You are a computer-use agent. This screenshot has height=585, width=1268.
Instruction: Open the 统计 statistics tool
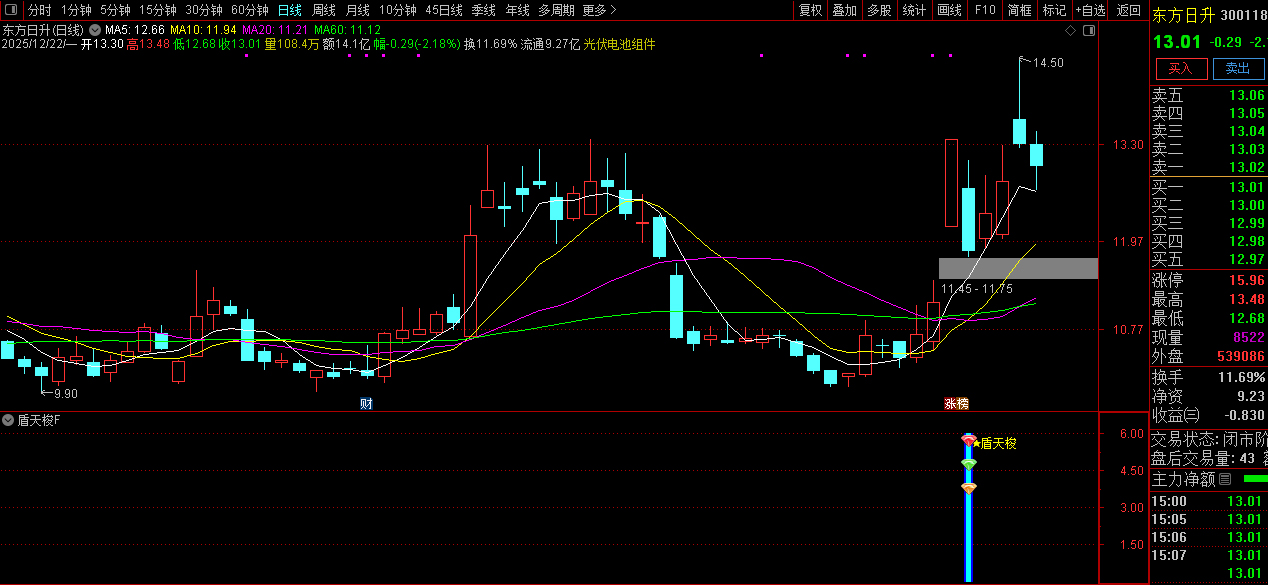[914, 10]
